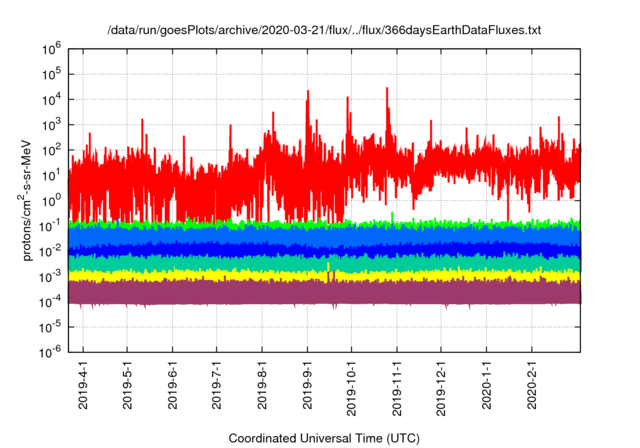Select the 10^-2 y-axis tick label
The width and height of the screenshot is (640, 448).
tap(50, 251)
